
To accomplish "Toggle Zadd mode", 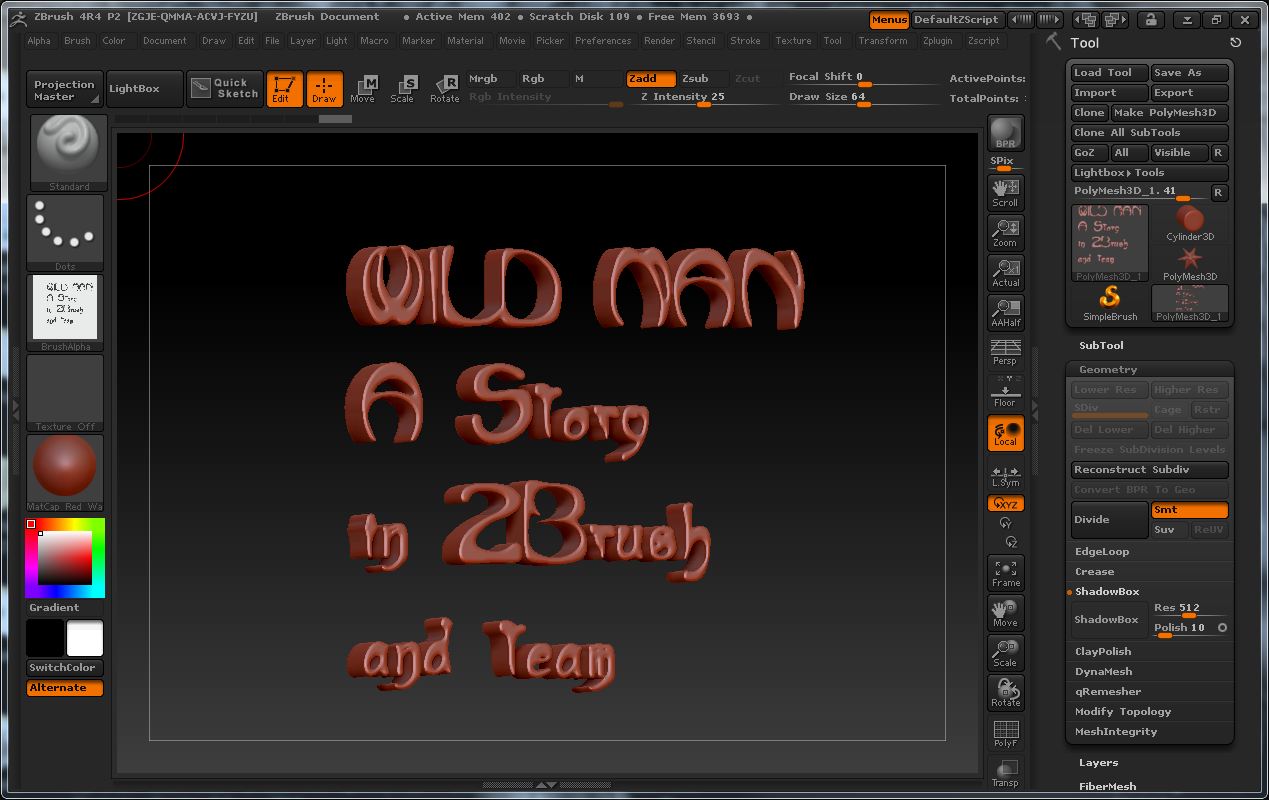I will tap(651, 78).
